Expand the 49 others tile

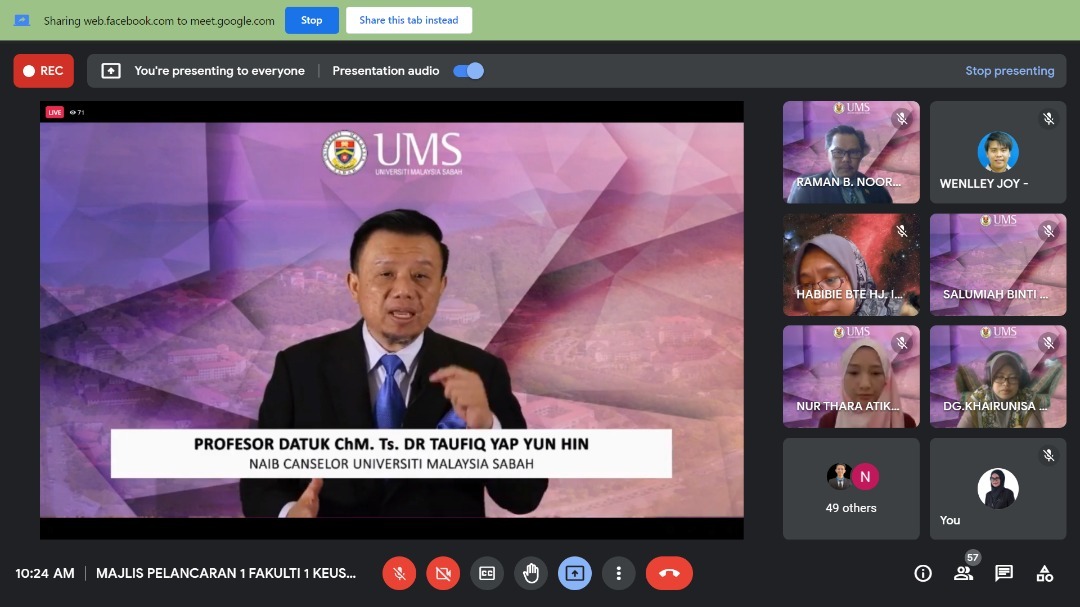click(851, 489)
